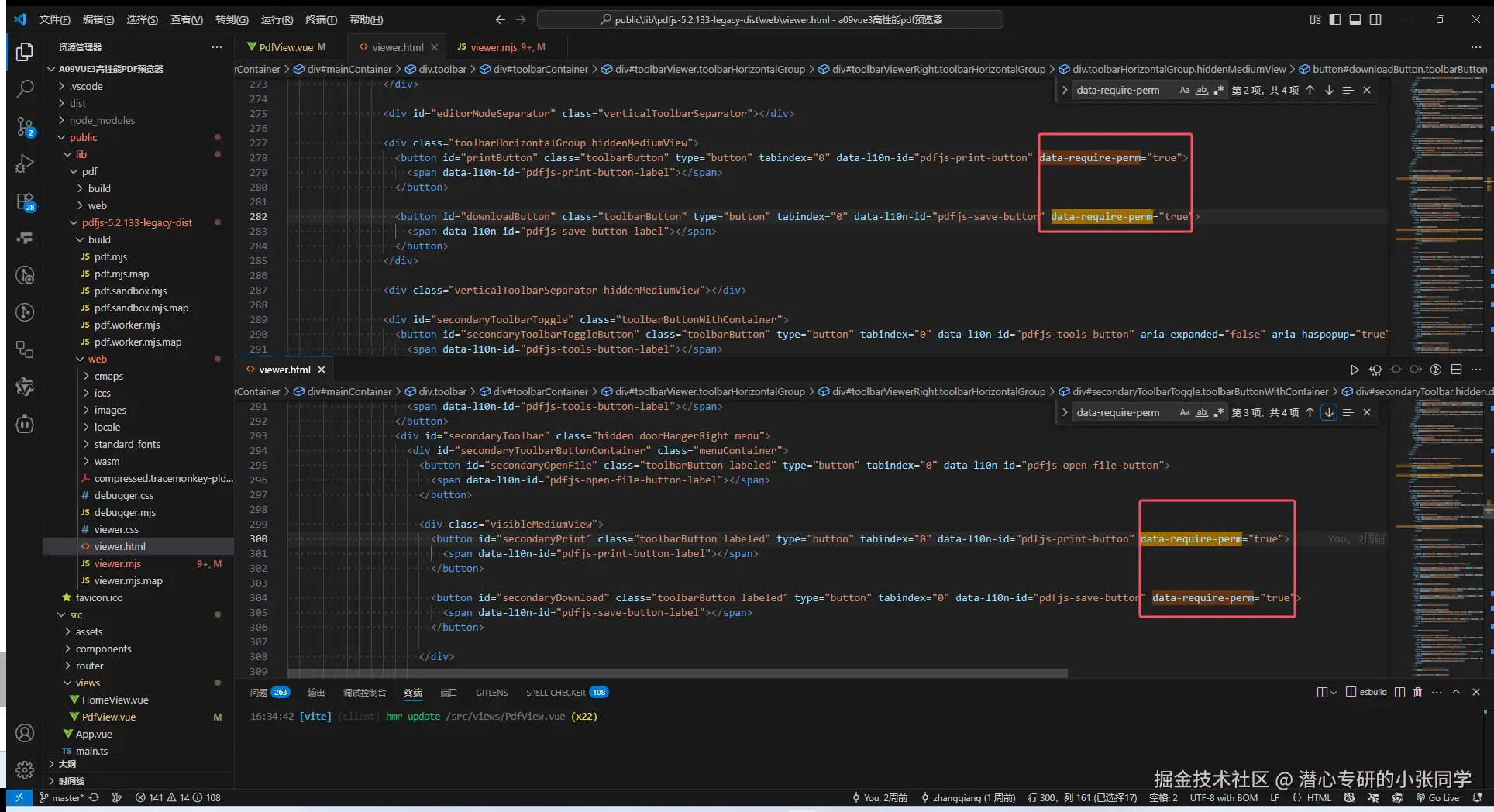Image resolution: width=1494 pixels, height=812 pixels.
Task: Open Extensions view in activity bar
Action: pyautogui.click(x=25, y=201)
